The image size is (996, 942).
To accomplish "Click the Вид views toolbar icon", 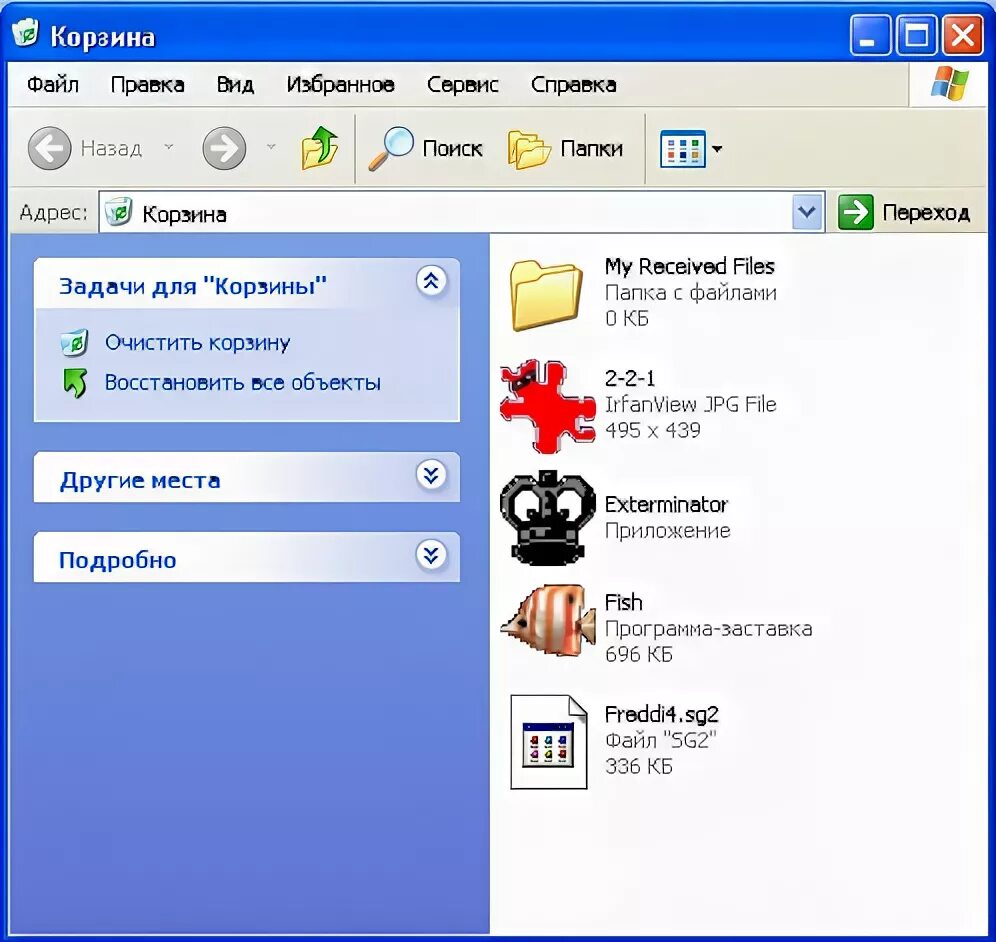I will (x=683, y=149).
